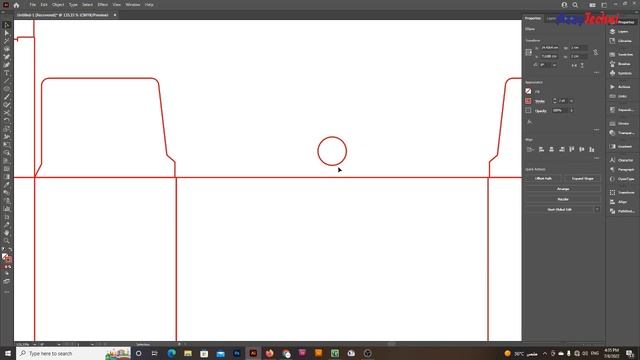Select the Ellipse shape tool
The image size is (640, 360).
tap(7, 89)
